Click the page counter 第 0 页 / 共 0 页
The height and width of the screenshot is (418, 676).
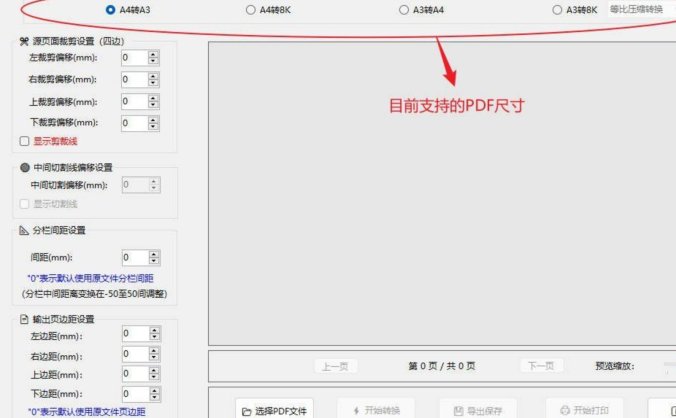pos(441,366)
